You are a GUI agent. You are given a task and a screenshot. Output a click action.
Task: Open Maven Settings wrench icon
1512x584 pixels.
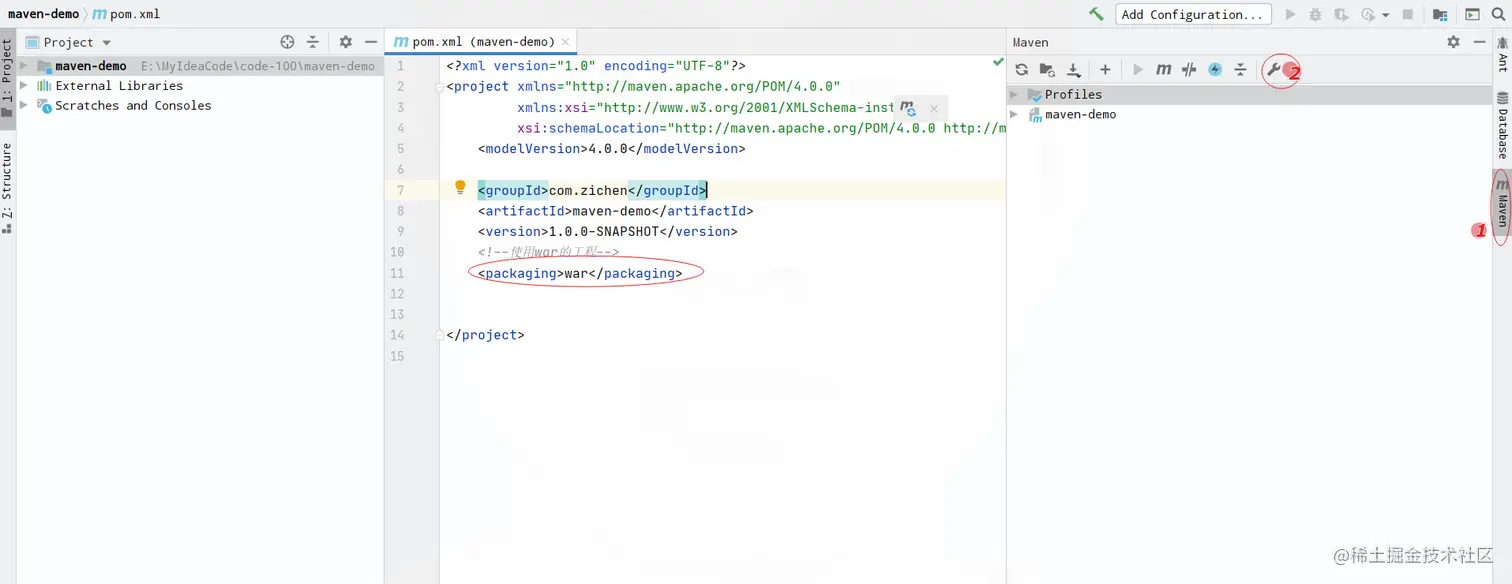[1273, 69]
